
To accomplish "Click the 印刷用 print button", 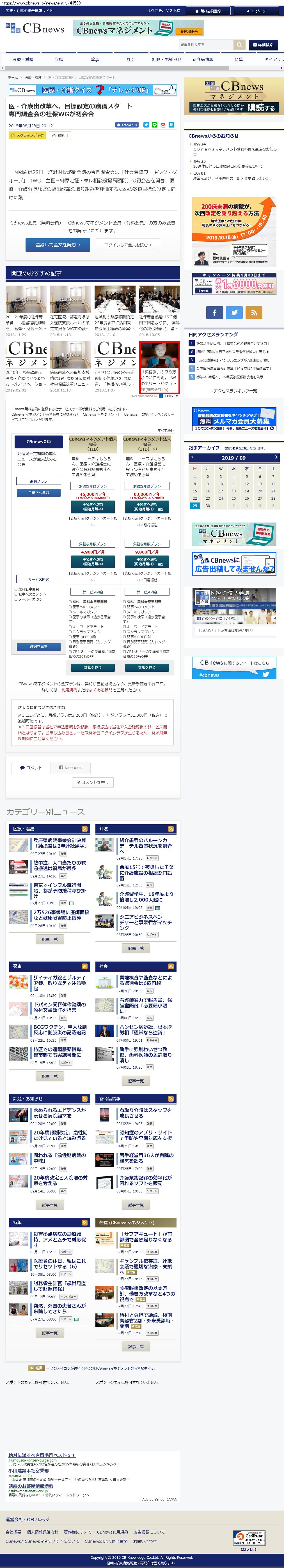I will [x=60, y=135].
